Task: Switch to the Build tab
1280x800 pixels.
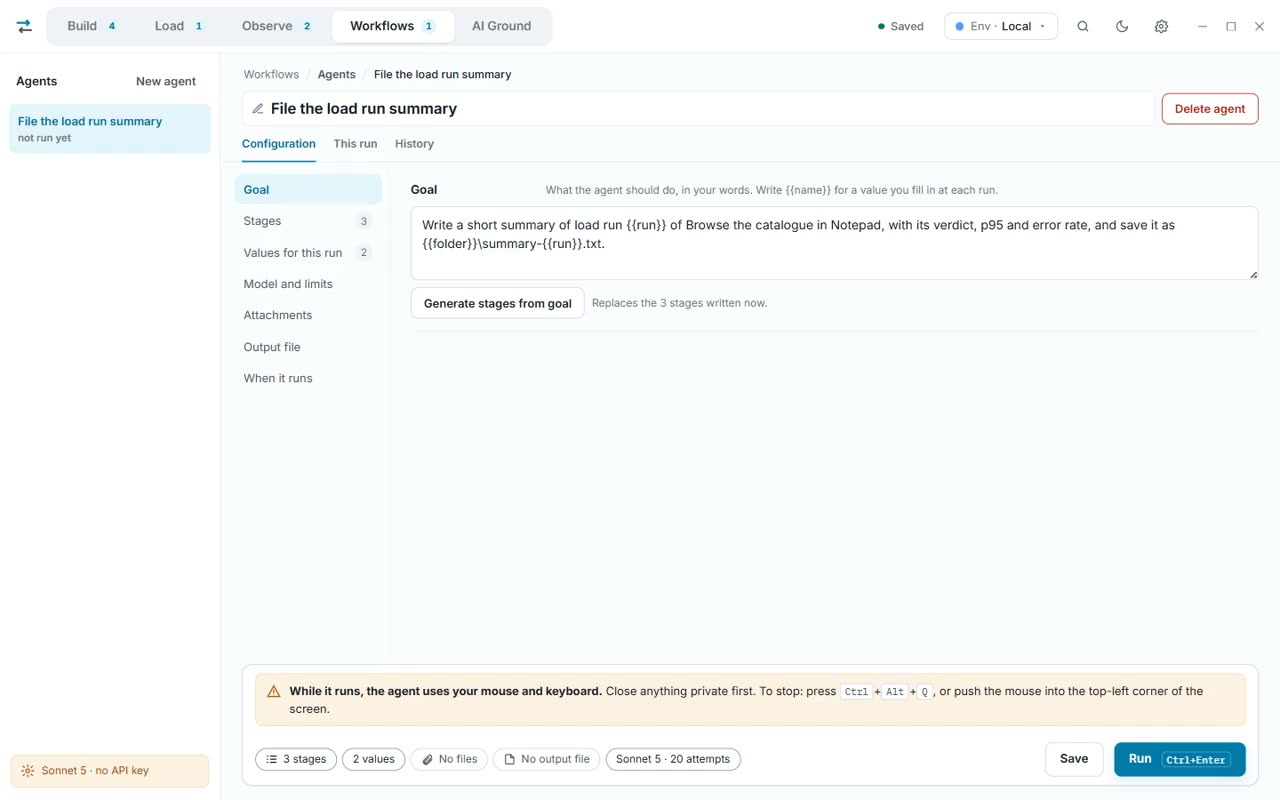Action: 91,26
